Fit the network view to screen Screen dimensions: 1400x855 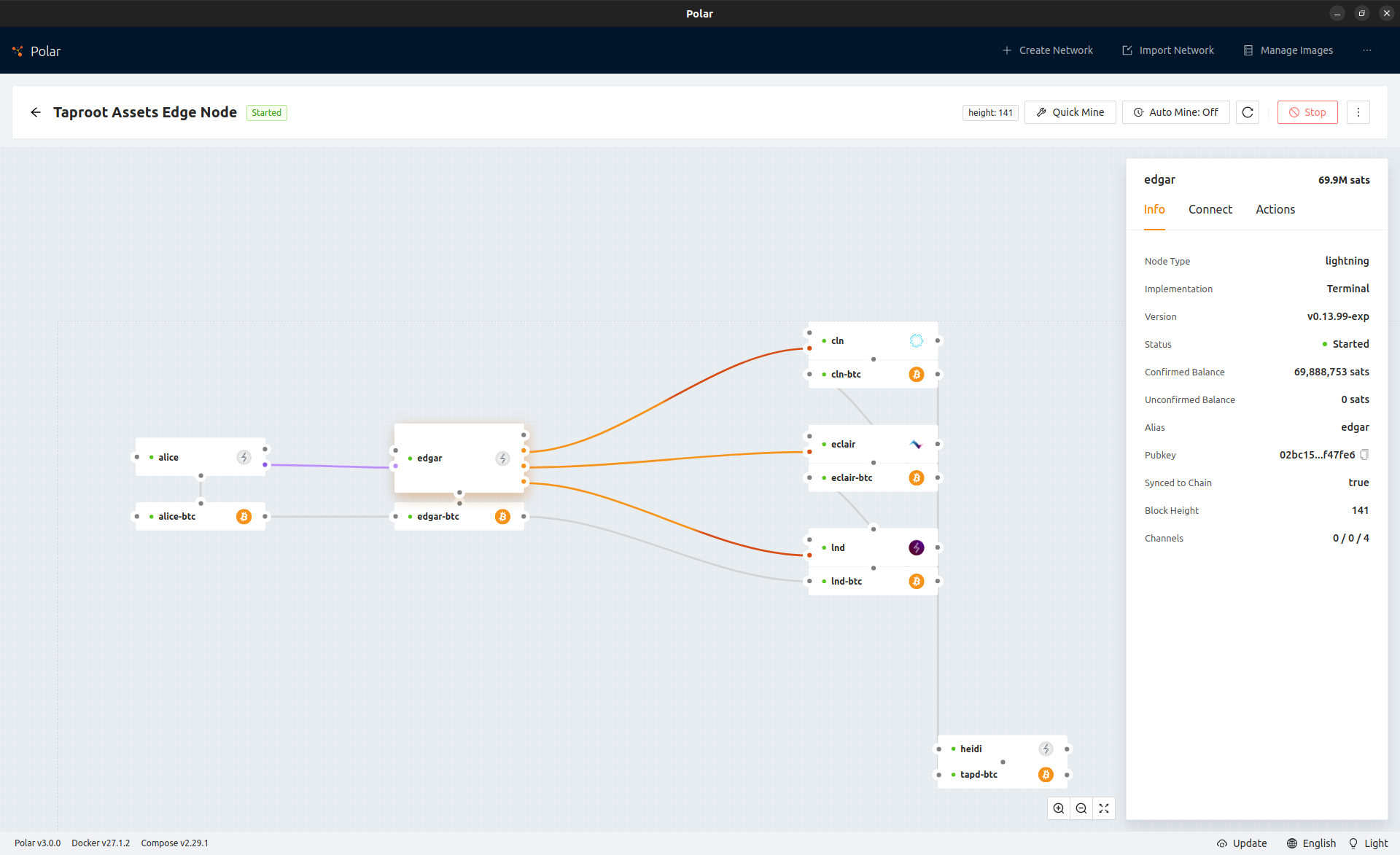pyautogui.click(x=1104, y=808)
